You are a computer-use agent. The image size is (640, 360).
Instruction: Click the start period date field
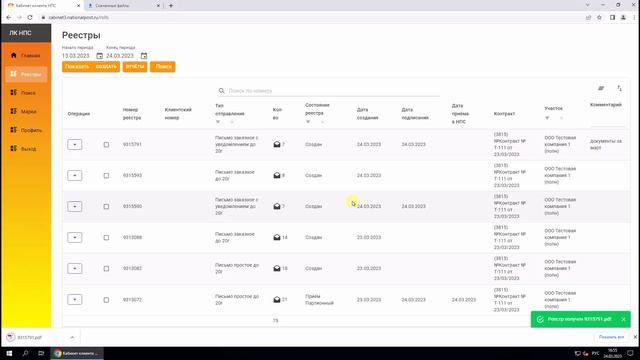[x=76, y=56]
